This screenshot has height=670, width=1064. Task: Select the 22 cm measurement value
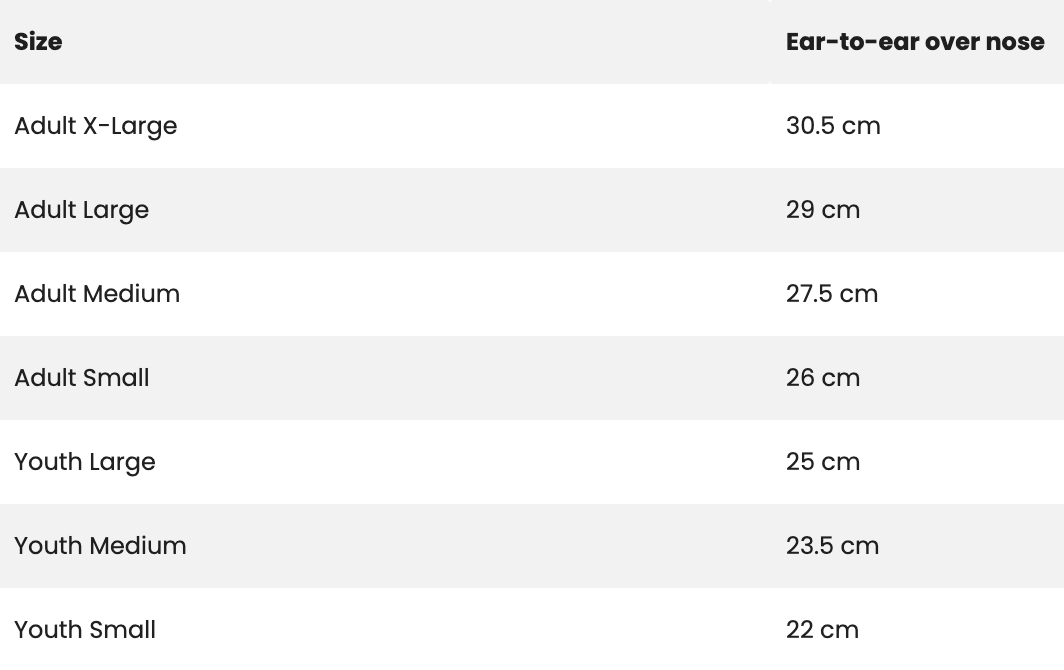(822, 630)
